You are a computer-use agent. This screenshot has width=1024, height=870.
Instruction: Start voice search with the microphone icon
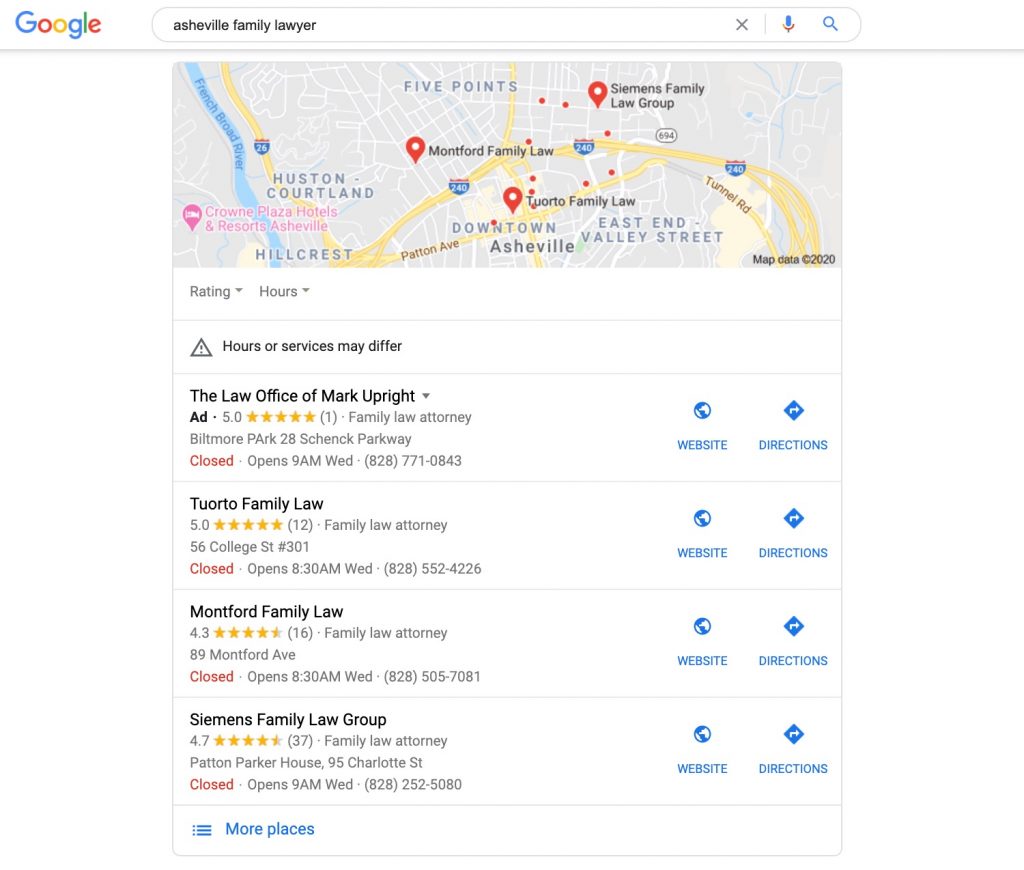pos(788,24)
